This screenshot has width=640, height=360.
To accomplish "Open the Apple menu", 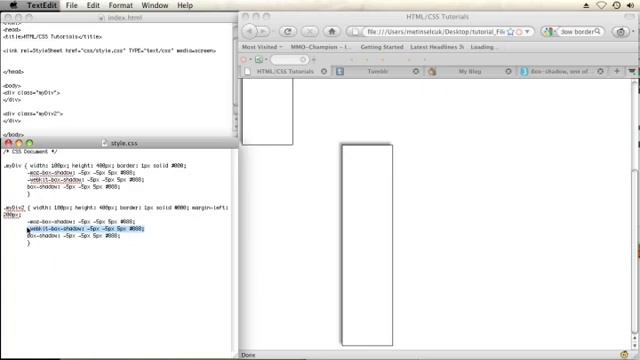I will [x=13, y=5].
